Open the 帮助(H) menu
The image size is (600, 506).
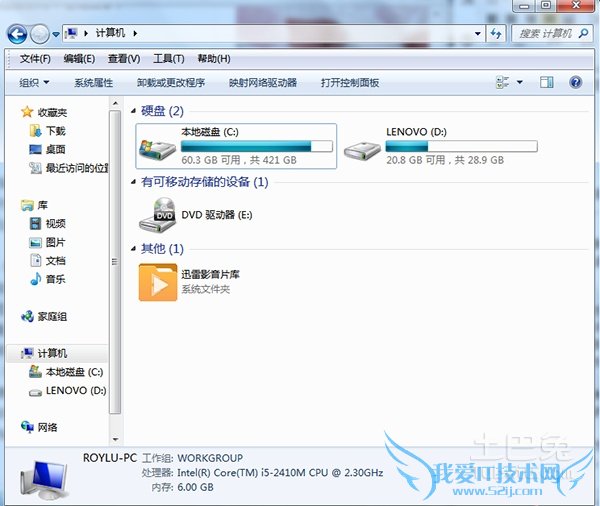pyautogui.click(x=214, y=59)
